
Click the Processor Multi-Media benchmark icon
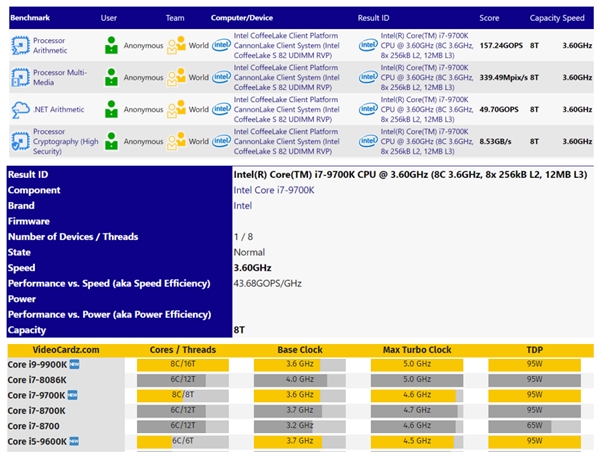tap(20, 77)
